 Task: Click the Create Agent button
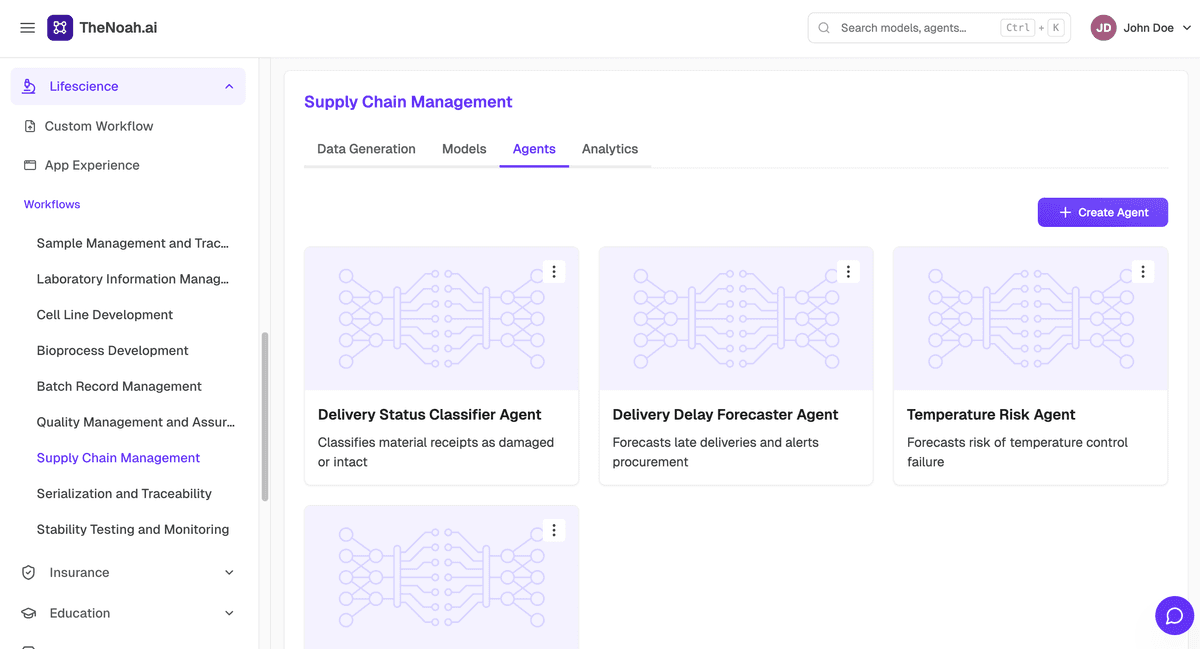[x=1102, y=212]
